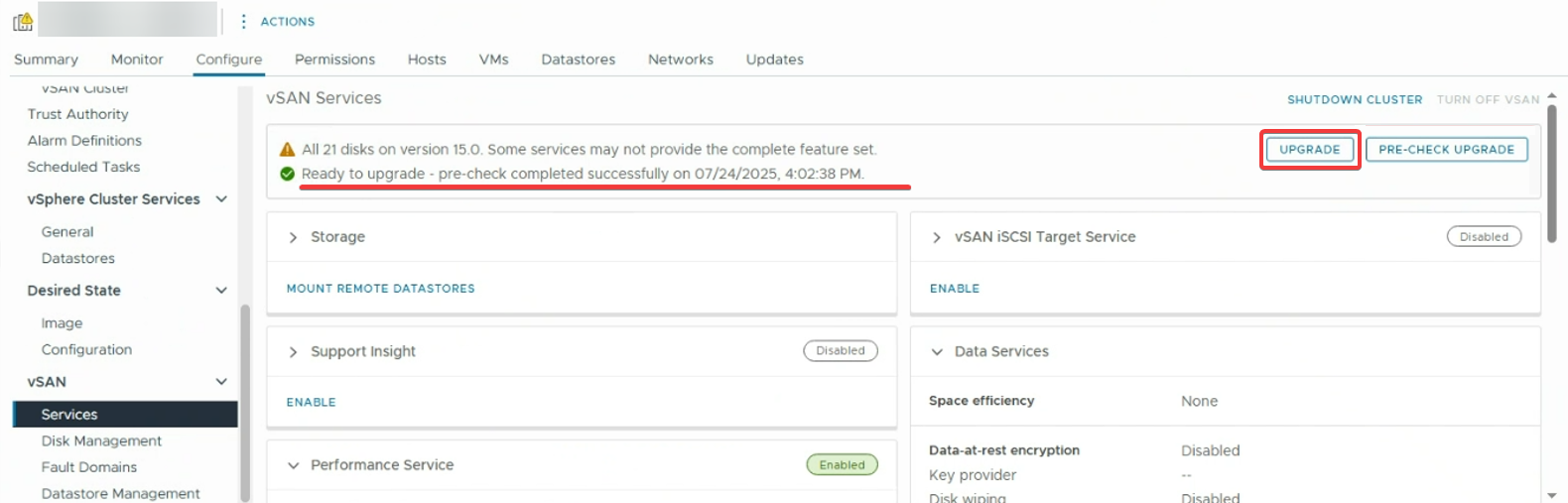1568x503 pixels.
Task: Click the yellow warning triangle icon
Action: [287, 149]
